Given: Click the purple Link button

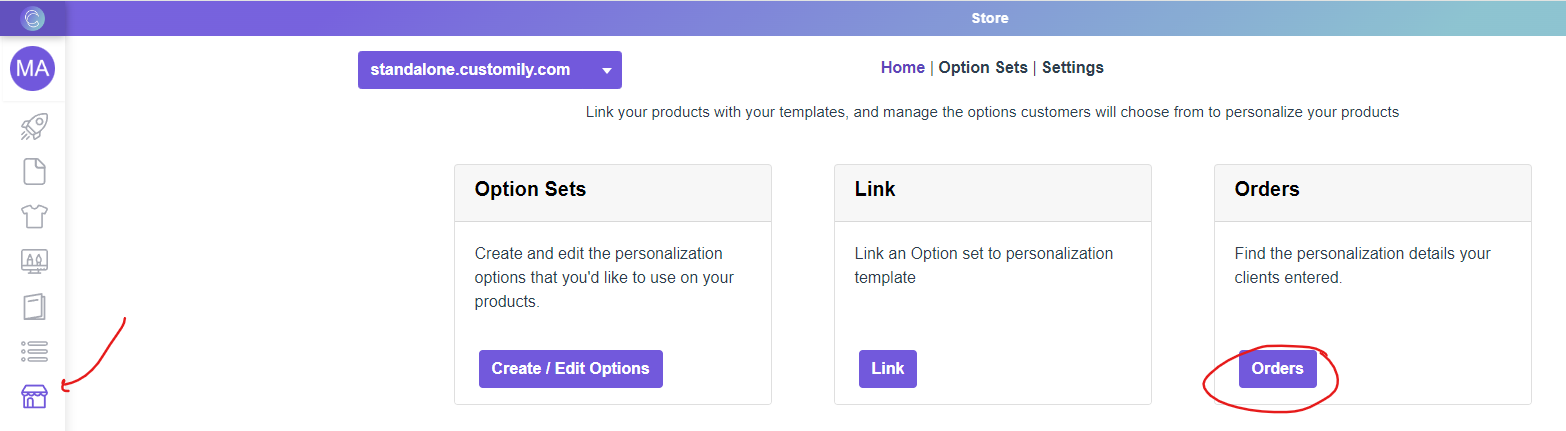Looking at the screenshot, I should click(x=887, y=369).
